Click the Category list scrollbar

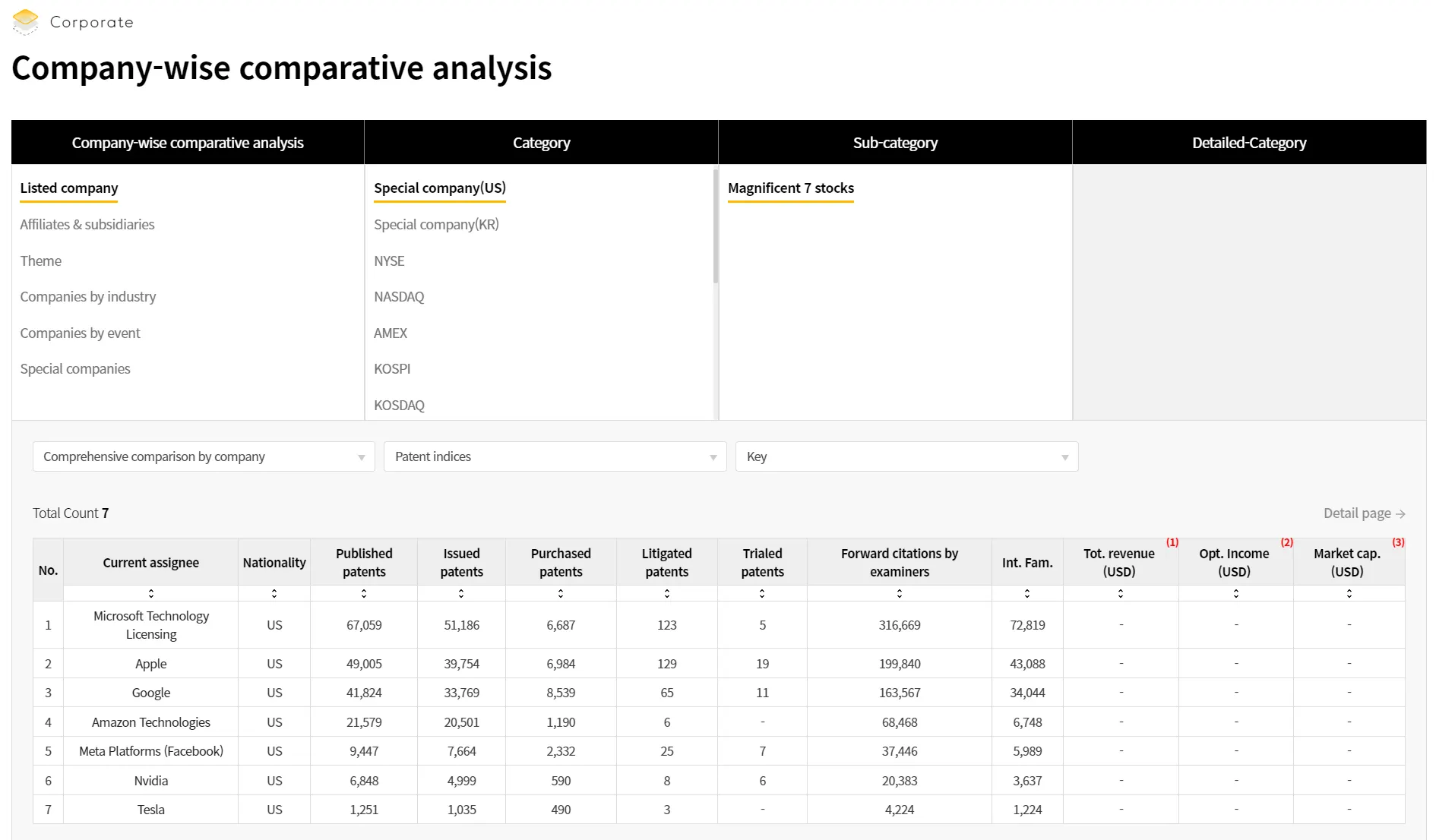tap(716, 226)
